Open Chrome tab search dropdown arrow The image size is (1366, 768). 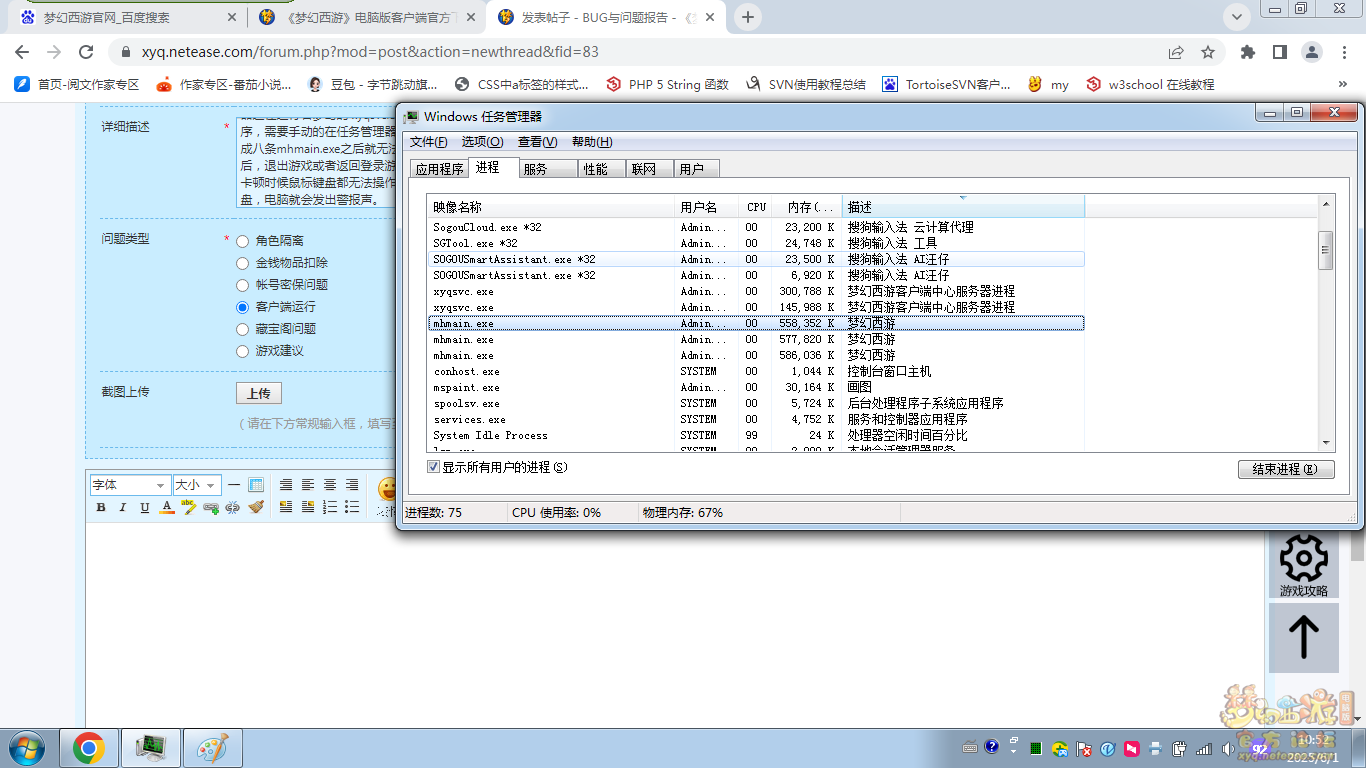1237,17
